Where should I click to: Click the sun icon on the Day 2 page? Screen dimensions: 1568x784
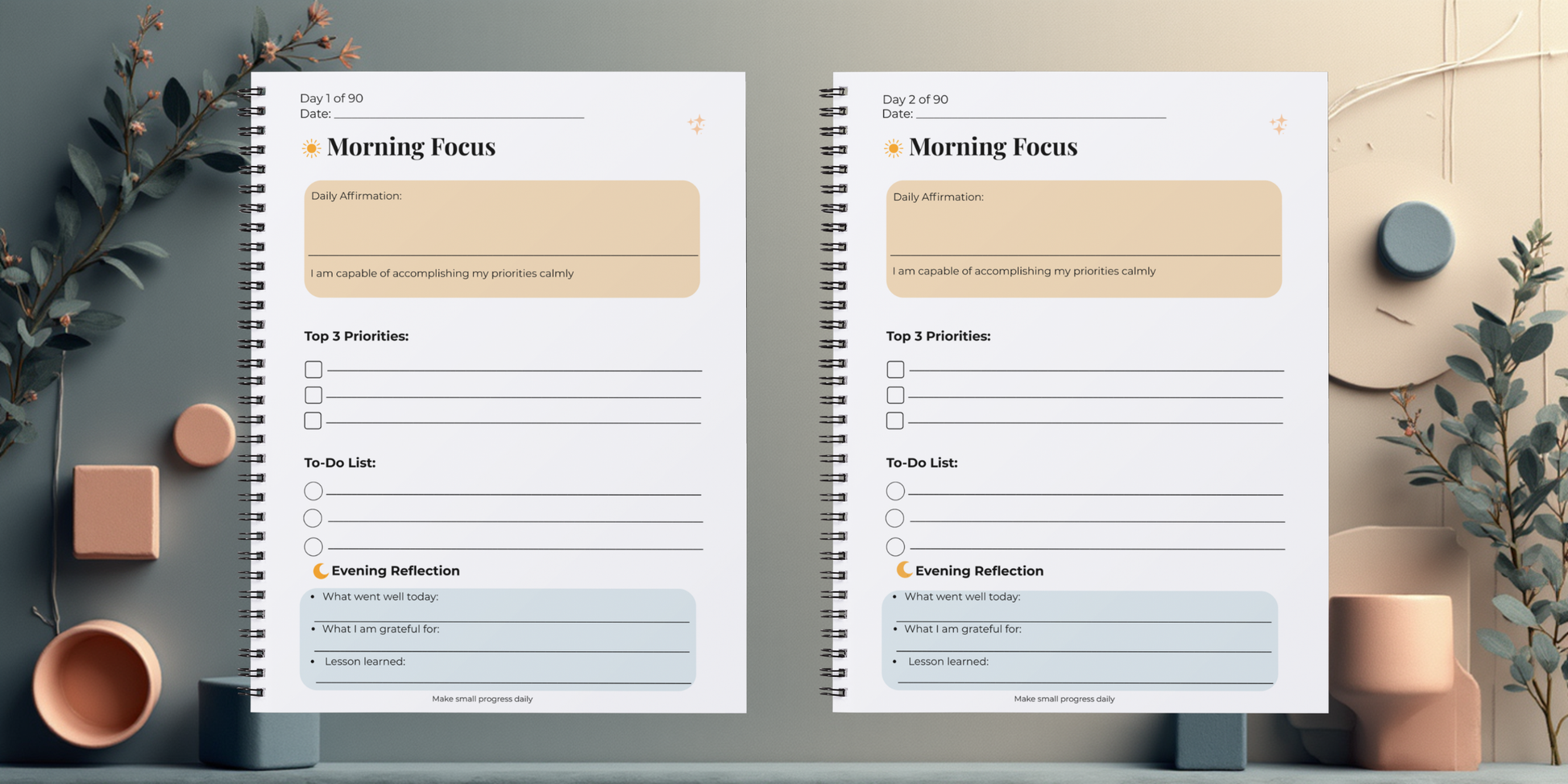(893, 148)
